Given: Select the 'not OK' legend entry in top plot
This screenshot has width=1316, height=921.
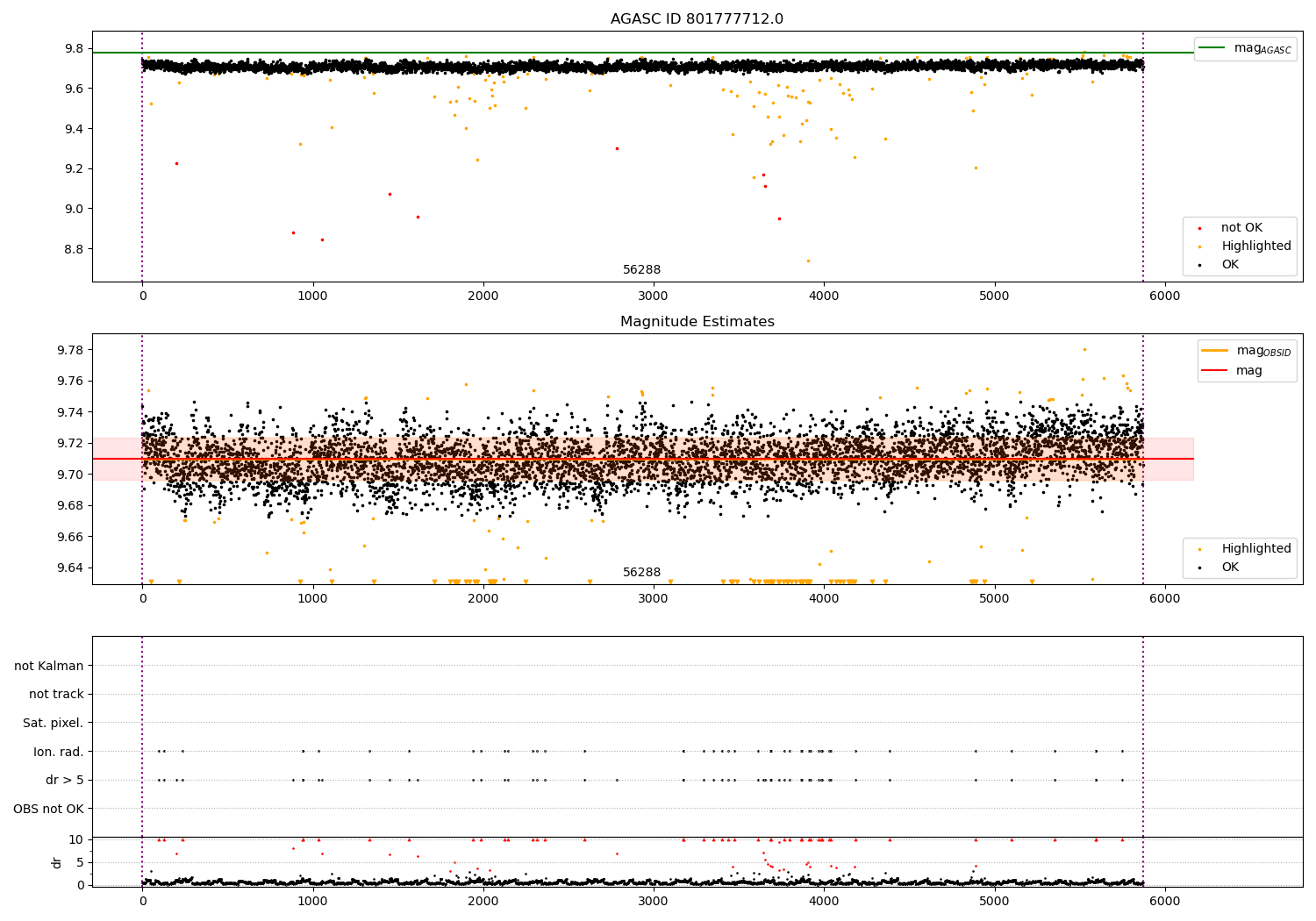Looking at the screenshot, I should (x=1241, y=228).
